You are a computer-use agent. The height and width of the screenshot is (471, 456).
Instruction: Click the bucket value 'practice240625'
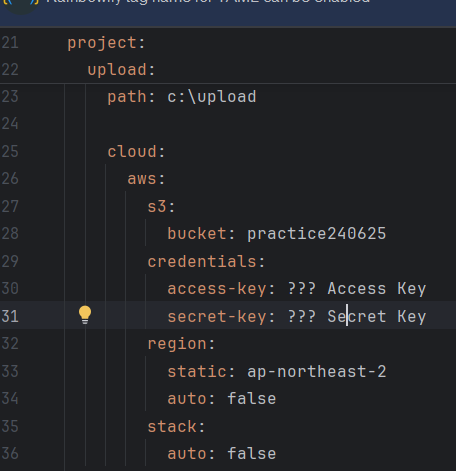[x=317, y=234]
